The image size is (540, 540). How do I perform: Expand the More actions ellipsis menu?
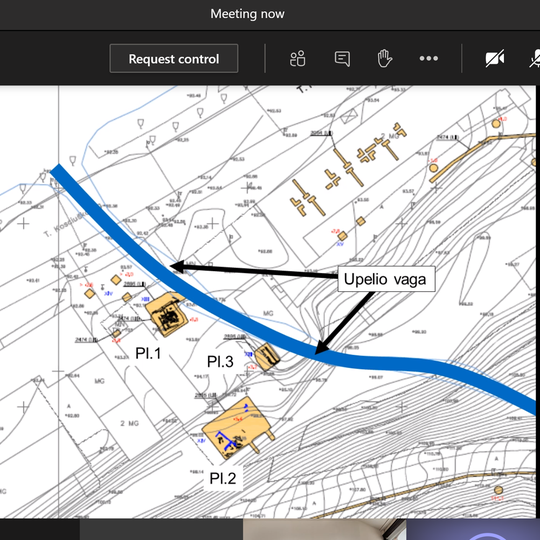(x=429, y=58)
